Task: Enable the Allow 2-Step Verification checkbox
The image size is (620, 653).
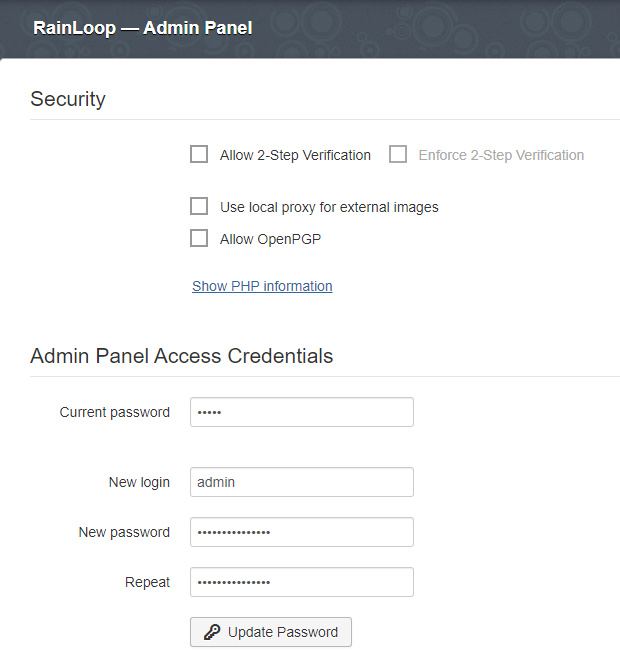Action: 199,155
